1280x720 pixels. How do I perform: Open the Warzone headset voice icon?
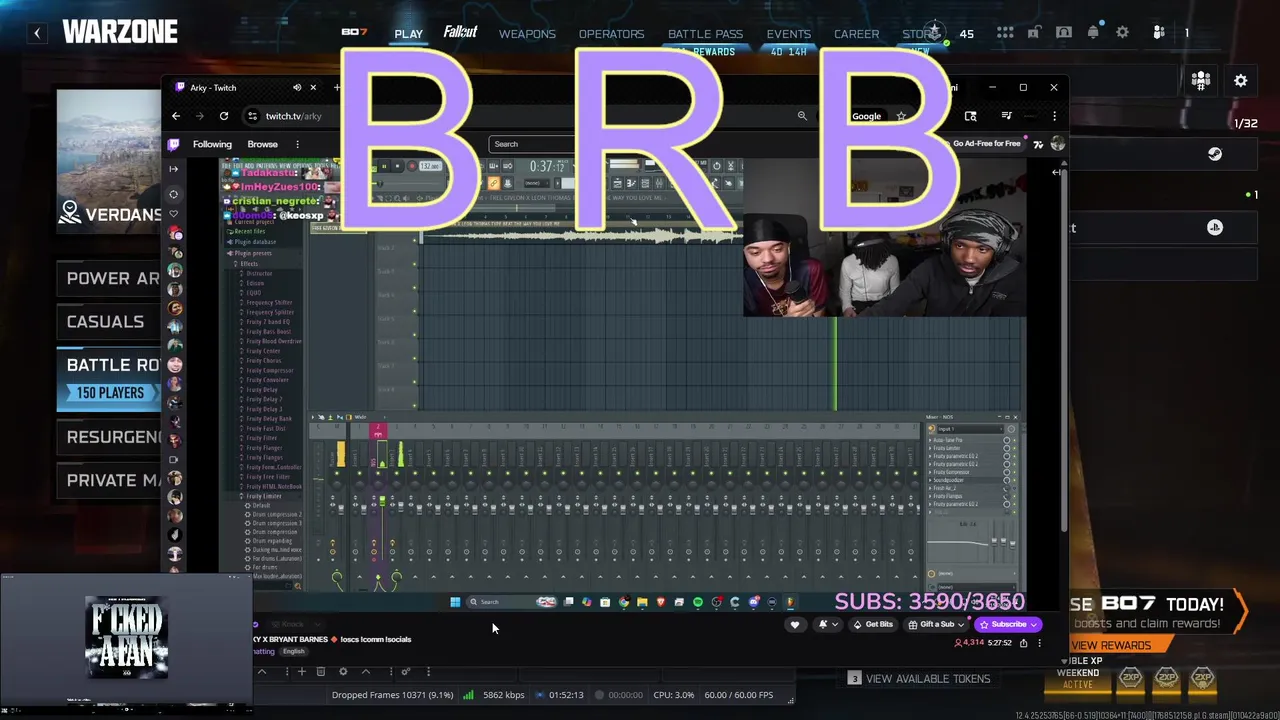[1063, 33]
